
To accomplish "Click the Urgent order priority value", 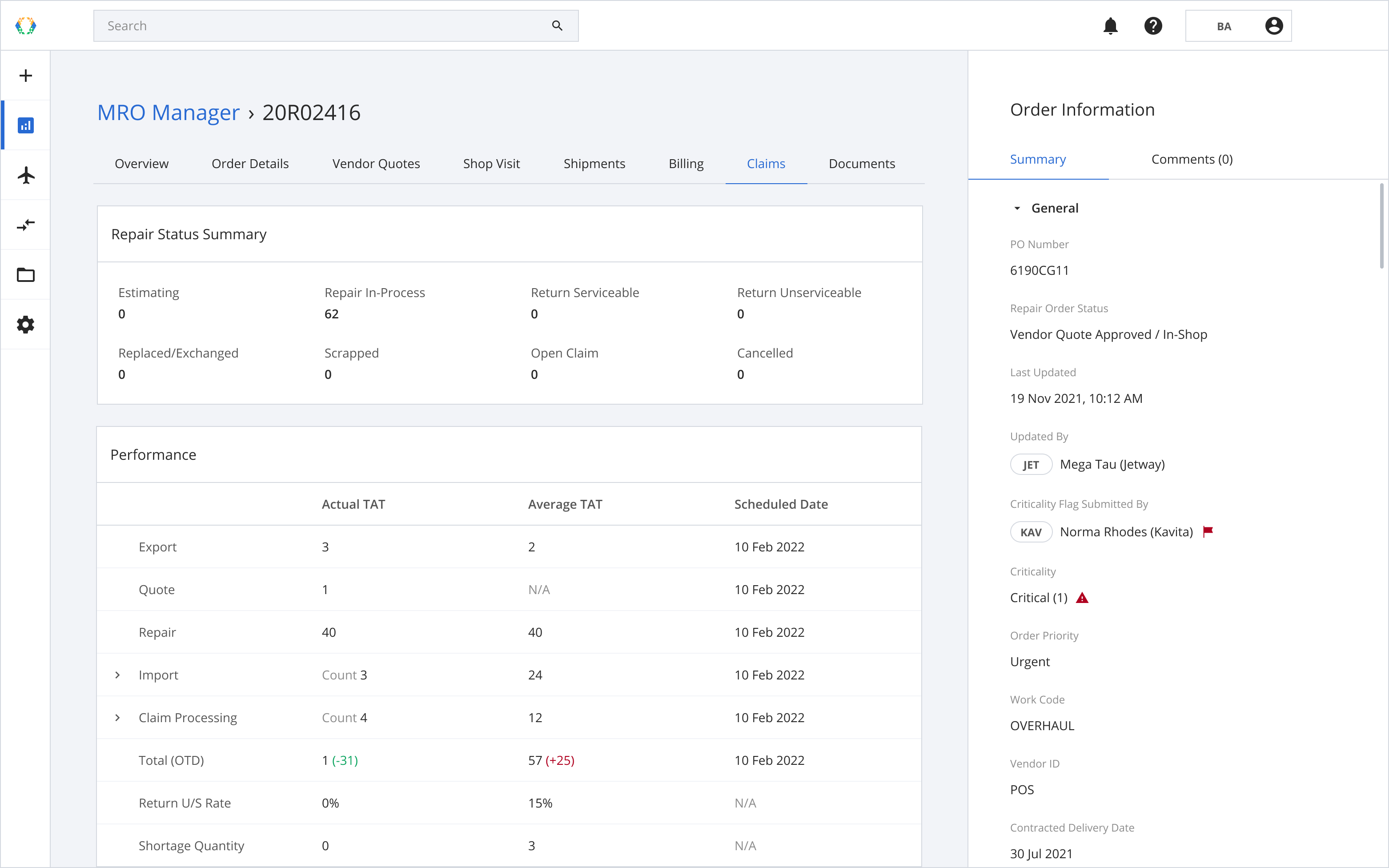I will point(1030,662).
